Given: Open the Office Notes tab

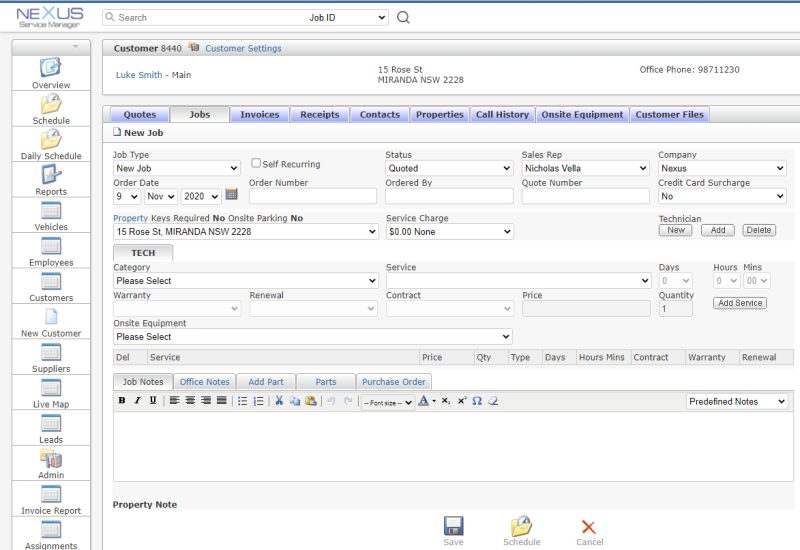Looking at the screenshot, I should pos(205,382).
